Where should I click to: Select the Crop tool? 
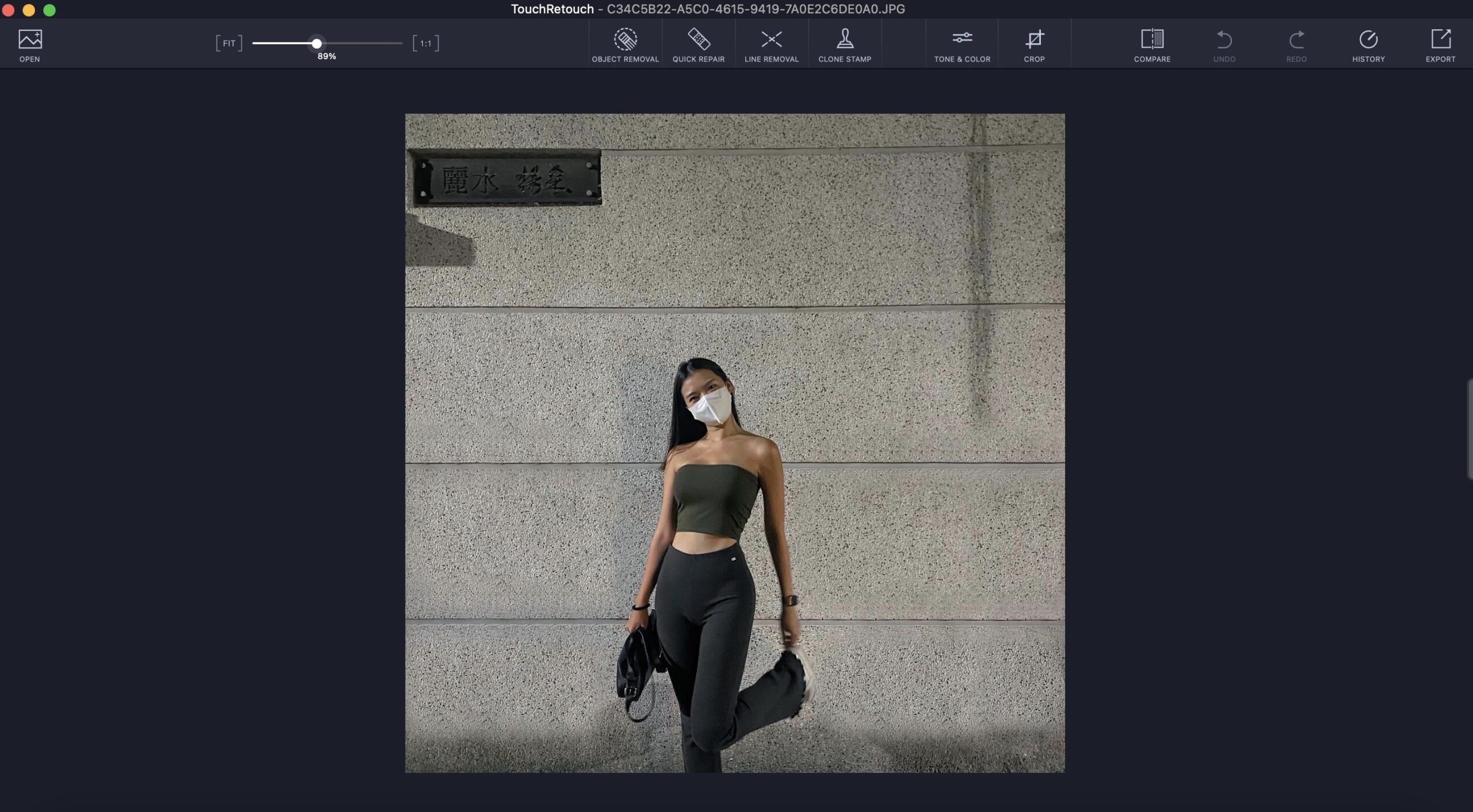click(x=1034, y=45)
